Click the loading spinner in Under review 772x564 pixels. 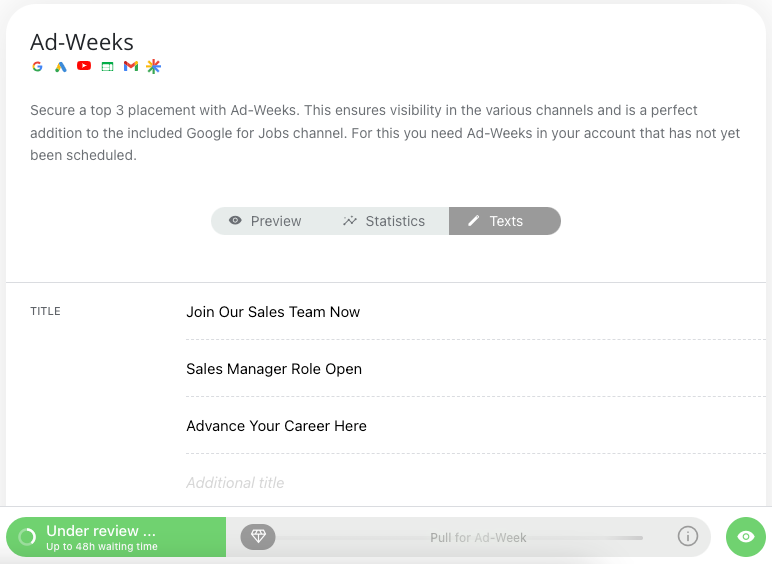(x=28, y=537)
